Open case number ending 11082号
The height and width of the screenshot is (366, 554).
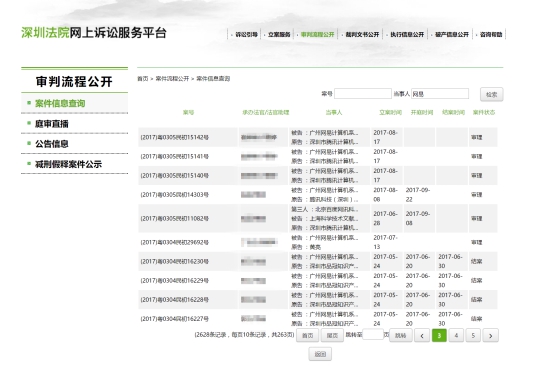[x=175, y=218]
